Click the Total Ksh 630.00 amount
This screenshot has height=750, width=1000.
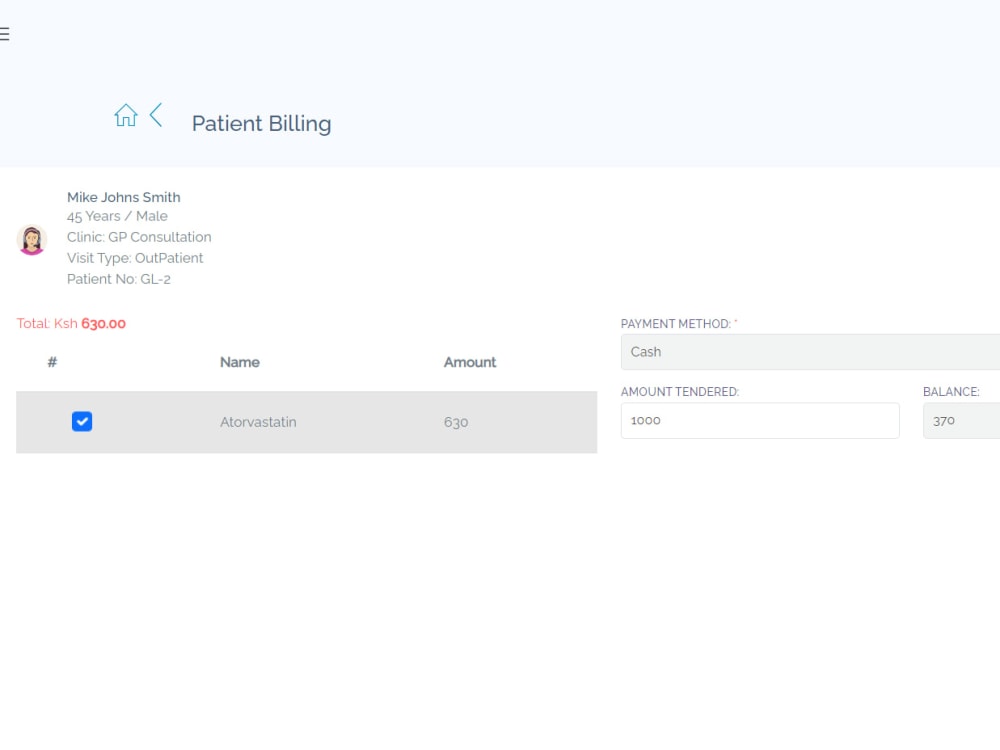(x=71, y=323)
